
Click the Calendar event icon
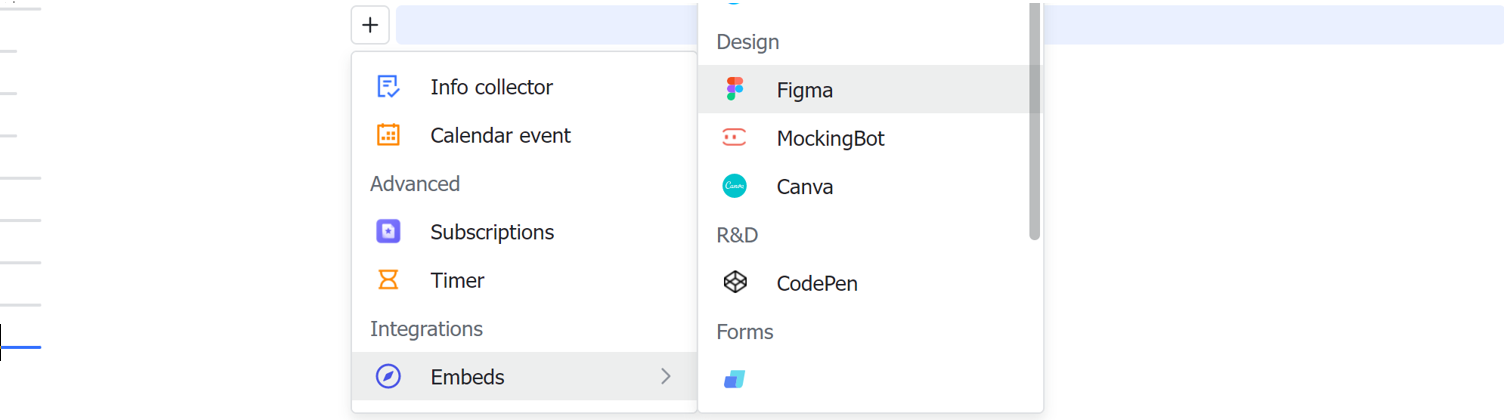coord(388,135)
